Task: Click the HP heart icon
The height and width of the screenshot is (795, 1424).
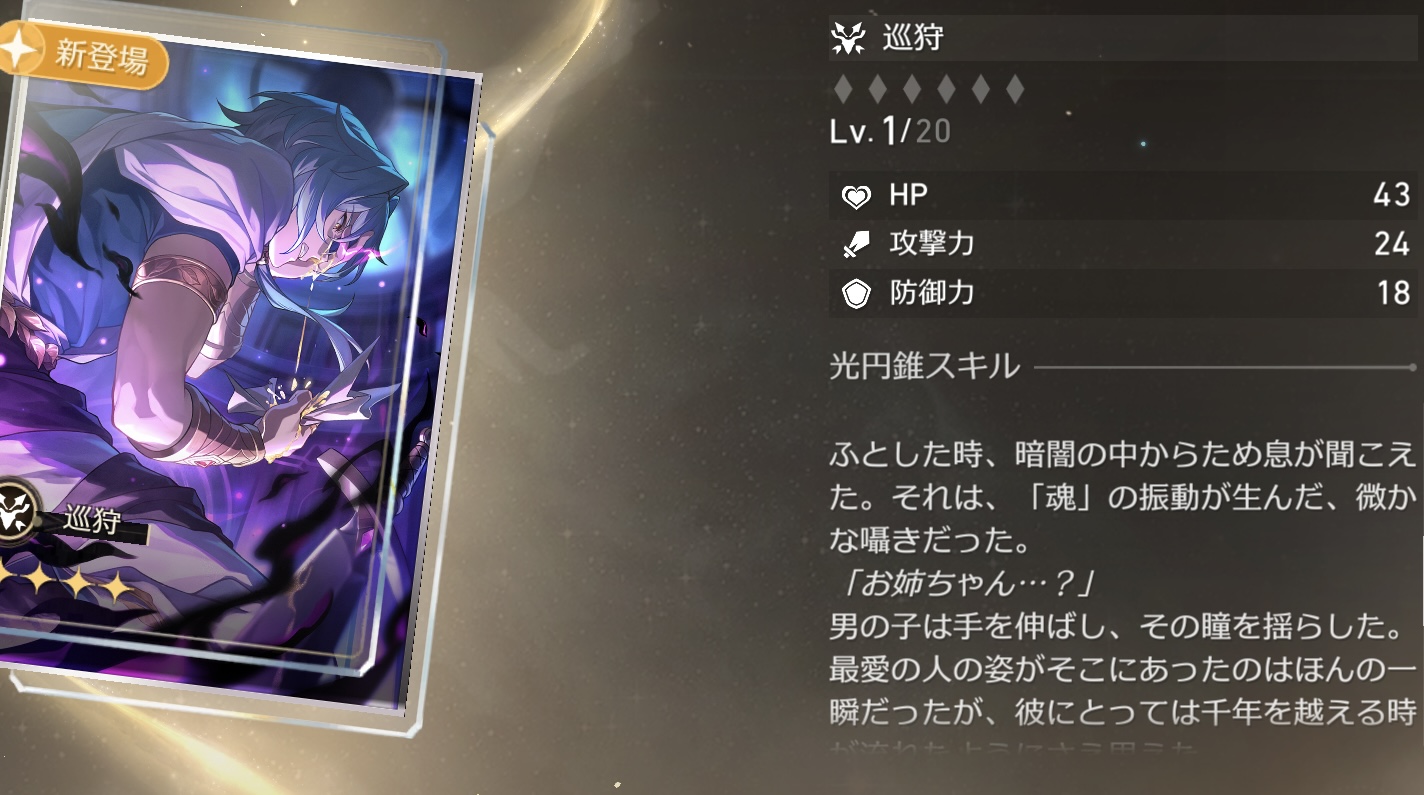Action: point(856,196)
